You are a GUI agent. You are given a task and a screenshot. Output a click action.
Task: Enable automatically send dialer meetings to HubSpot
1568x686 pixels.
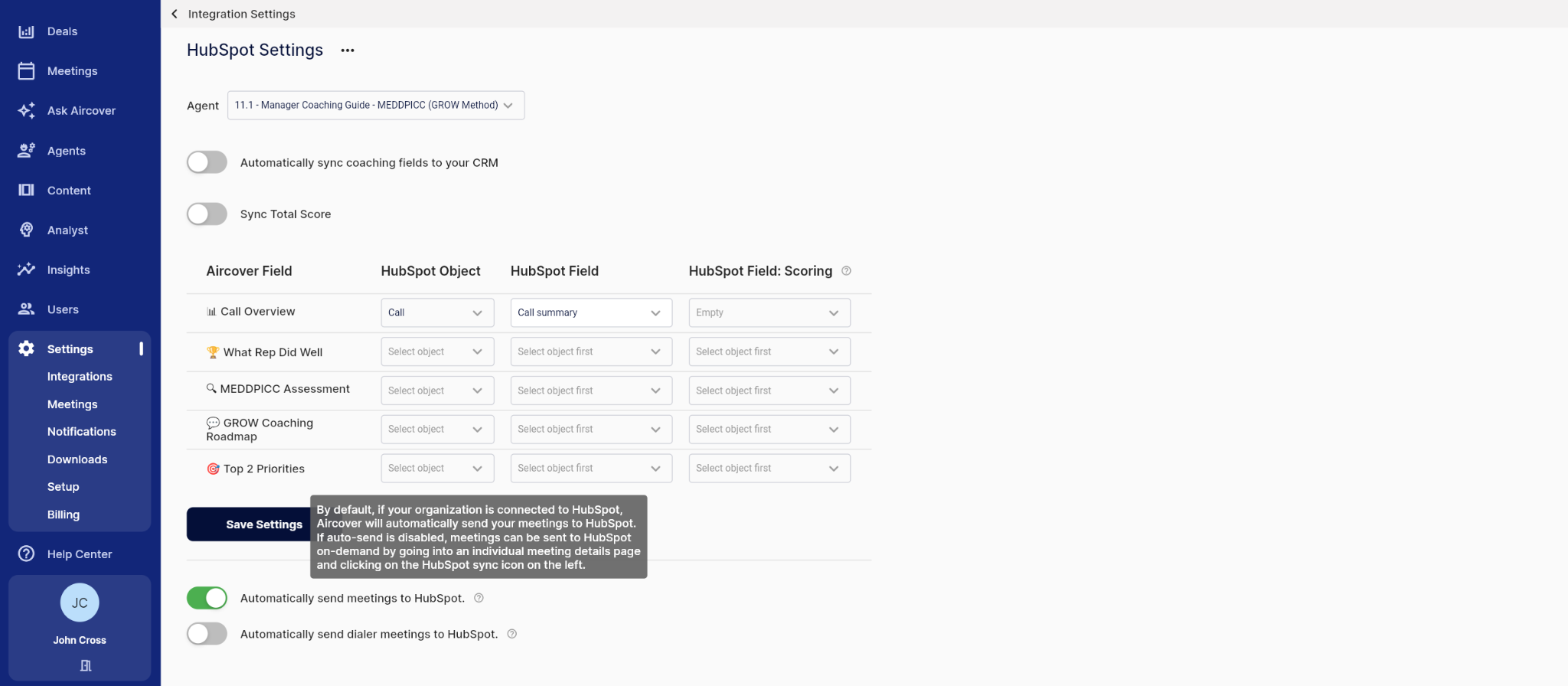[207, 634]
